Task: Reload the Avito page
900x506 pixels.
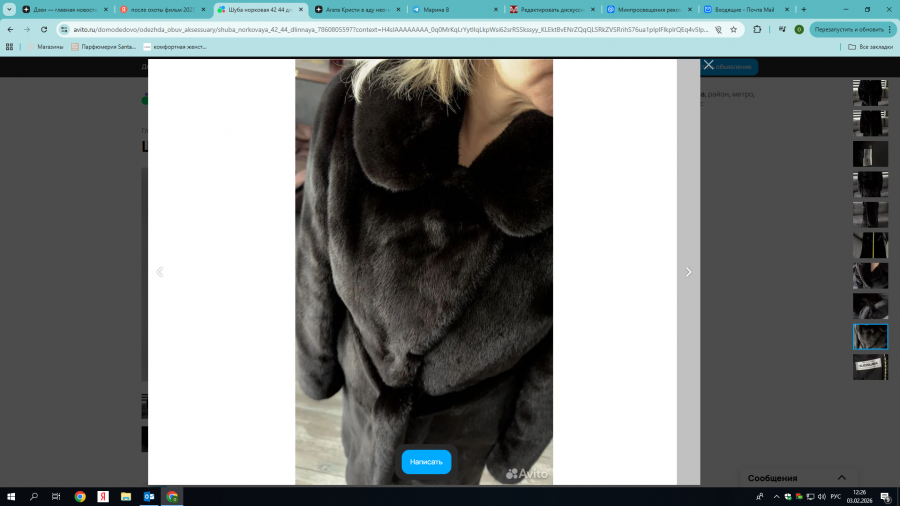Action: [x=44, y=30]
